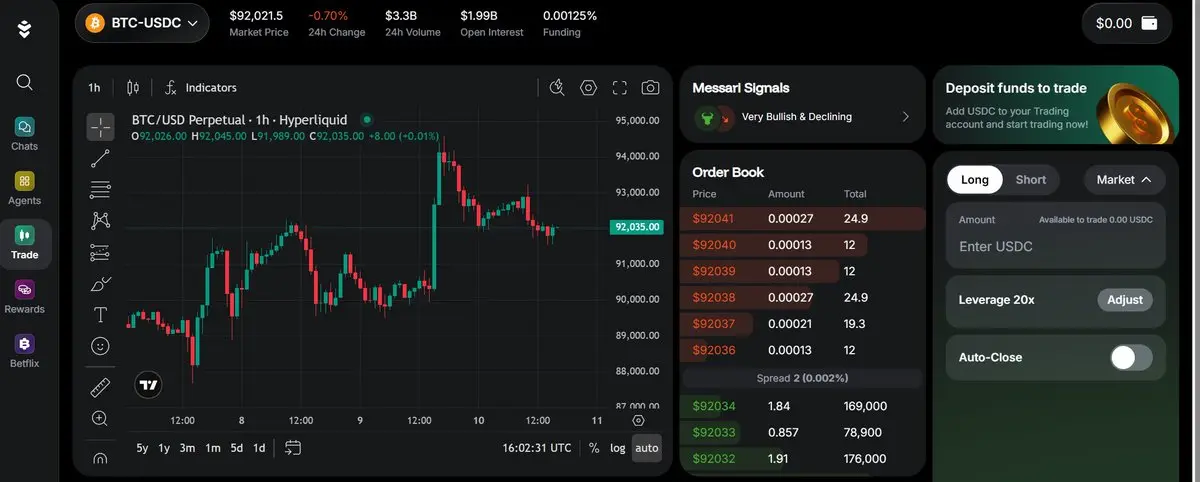Toggle auto scale on chart

pyautogui.click(x=647, y=448)
